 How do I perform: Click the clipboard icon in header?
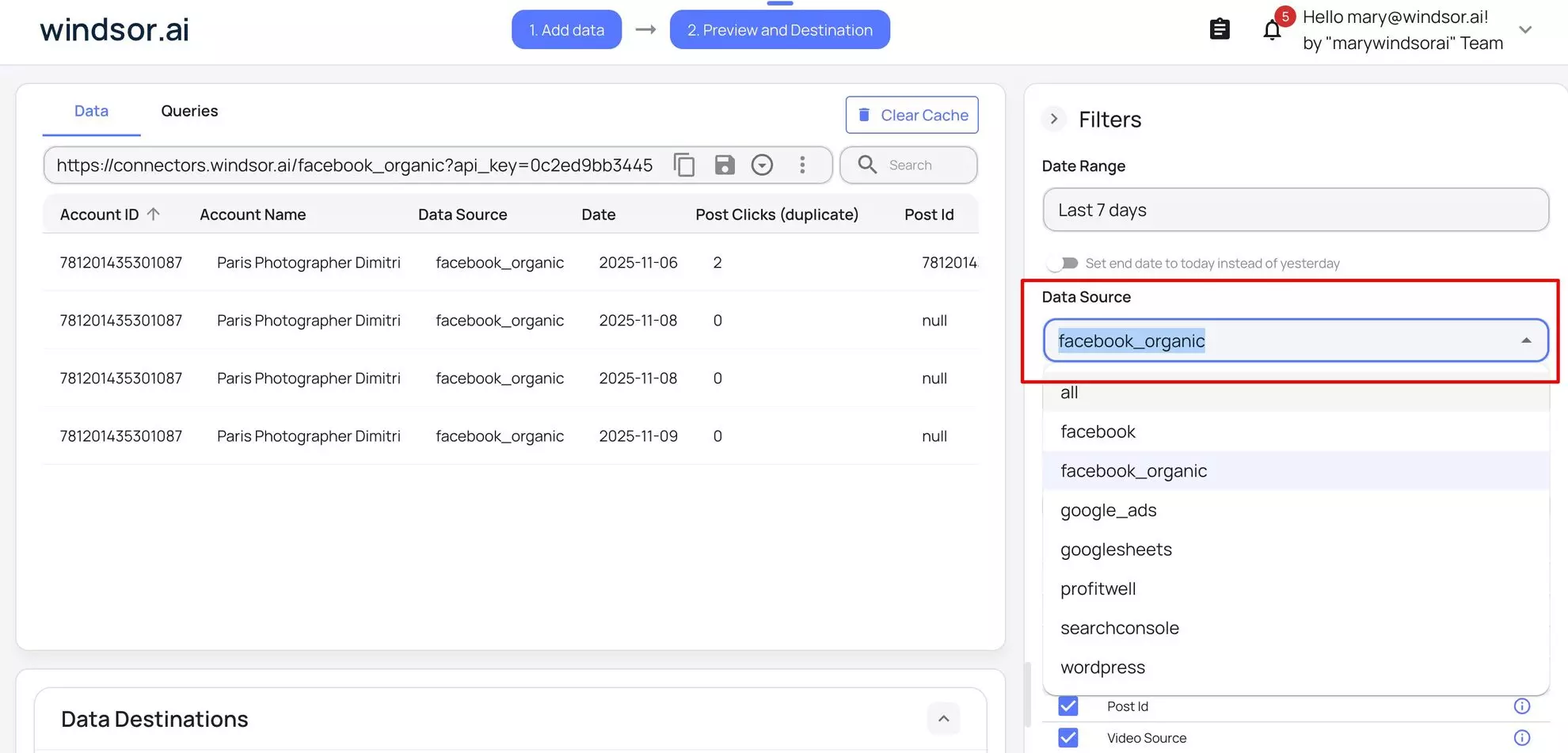click(x=1220, y=30)
